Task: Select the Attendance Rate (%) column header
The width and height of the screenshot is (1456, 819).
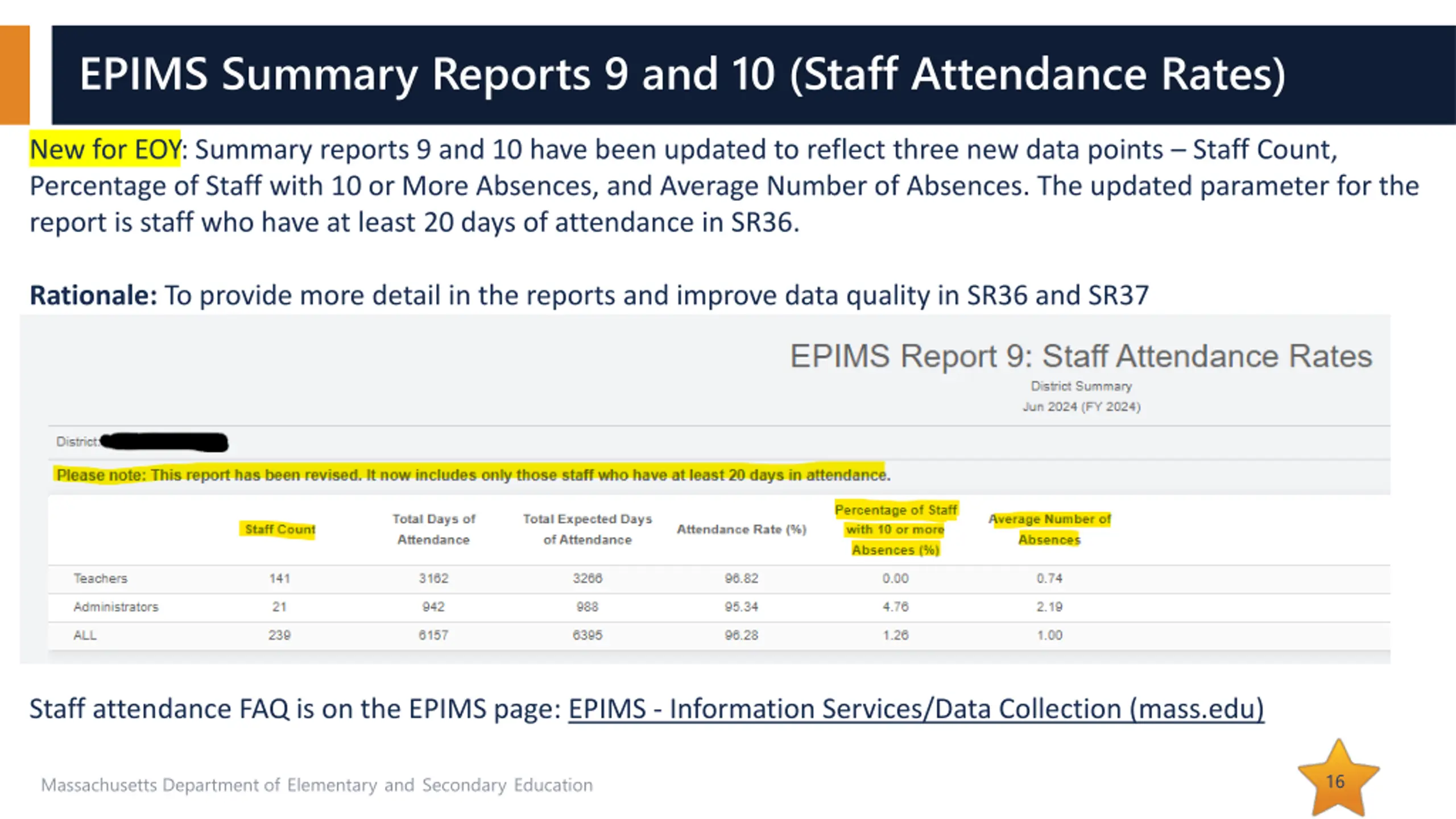Action: (x=742, y=530)
